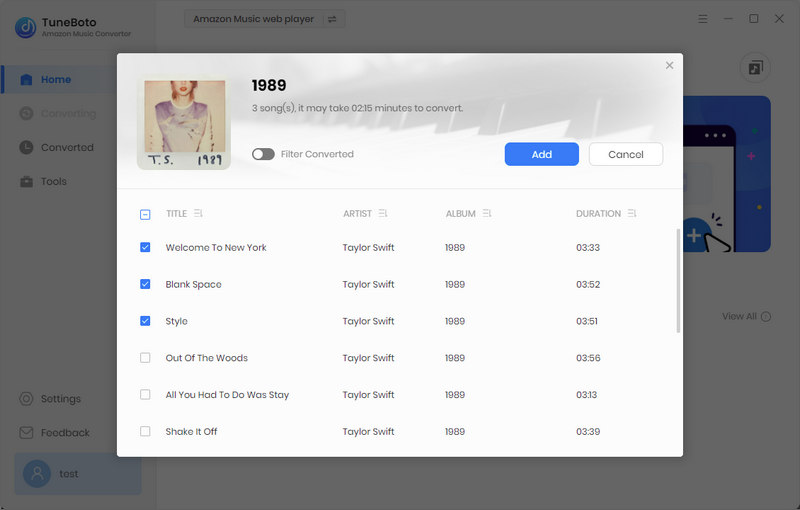This screenshot has width=800, height=510.
Task: Click the blue Add button
Action: (541, 154)
